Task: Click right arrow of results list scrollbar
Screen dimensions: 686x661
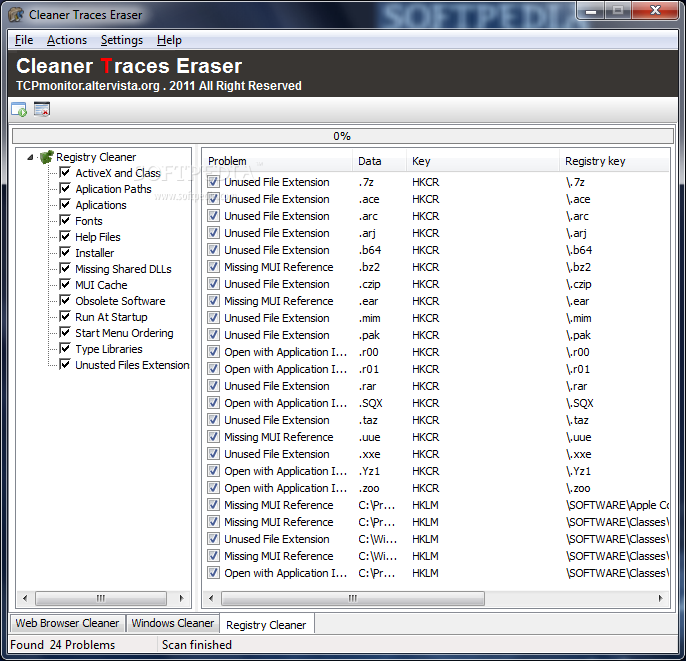Action: (x=660, y=598)
